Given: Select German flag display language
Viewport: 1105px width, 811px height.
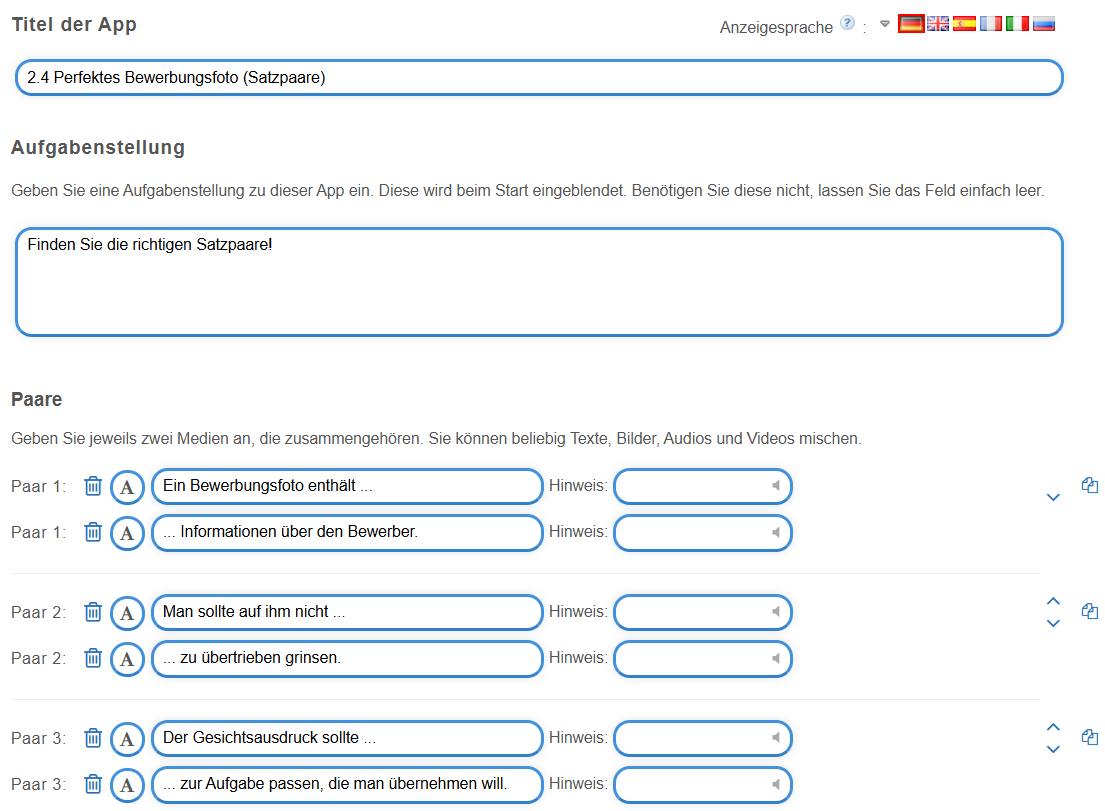Looking at the screenshot, I should 911,24.
